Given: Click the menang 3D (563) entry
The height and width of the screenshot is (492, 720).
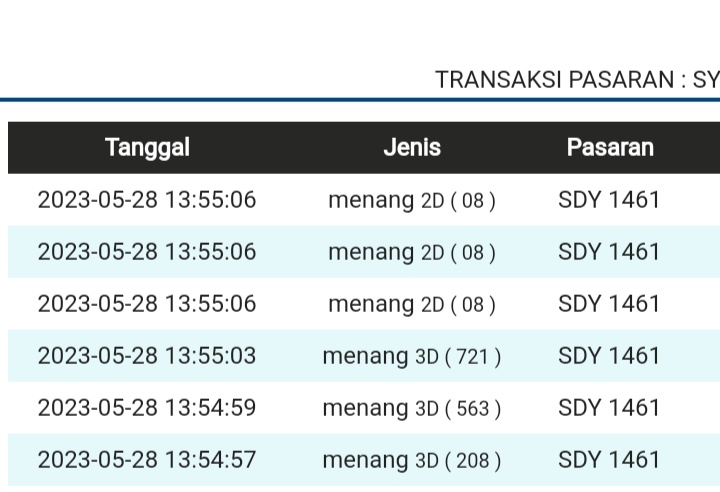Looking at the screenshot, I should pyautogui.click(x=412, y=408).
